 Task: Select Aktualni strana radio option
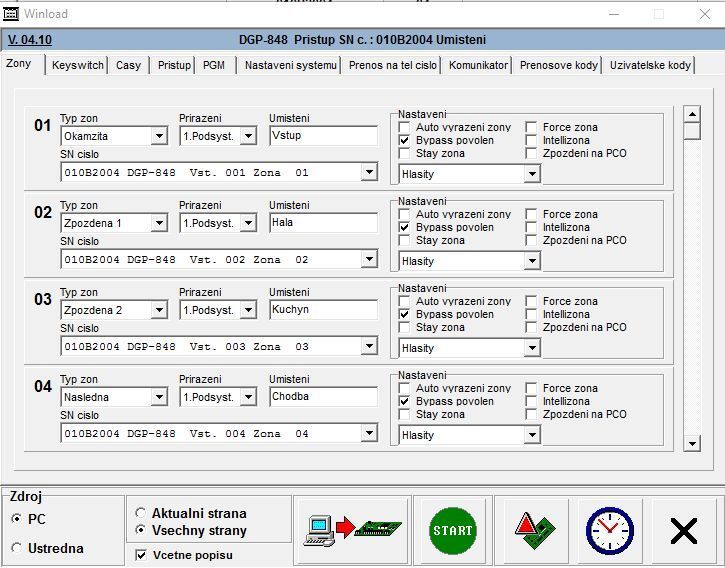(x=141, y=513)
